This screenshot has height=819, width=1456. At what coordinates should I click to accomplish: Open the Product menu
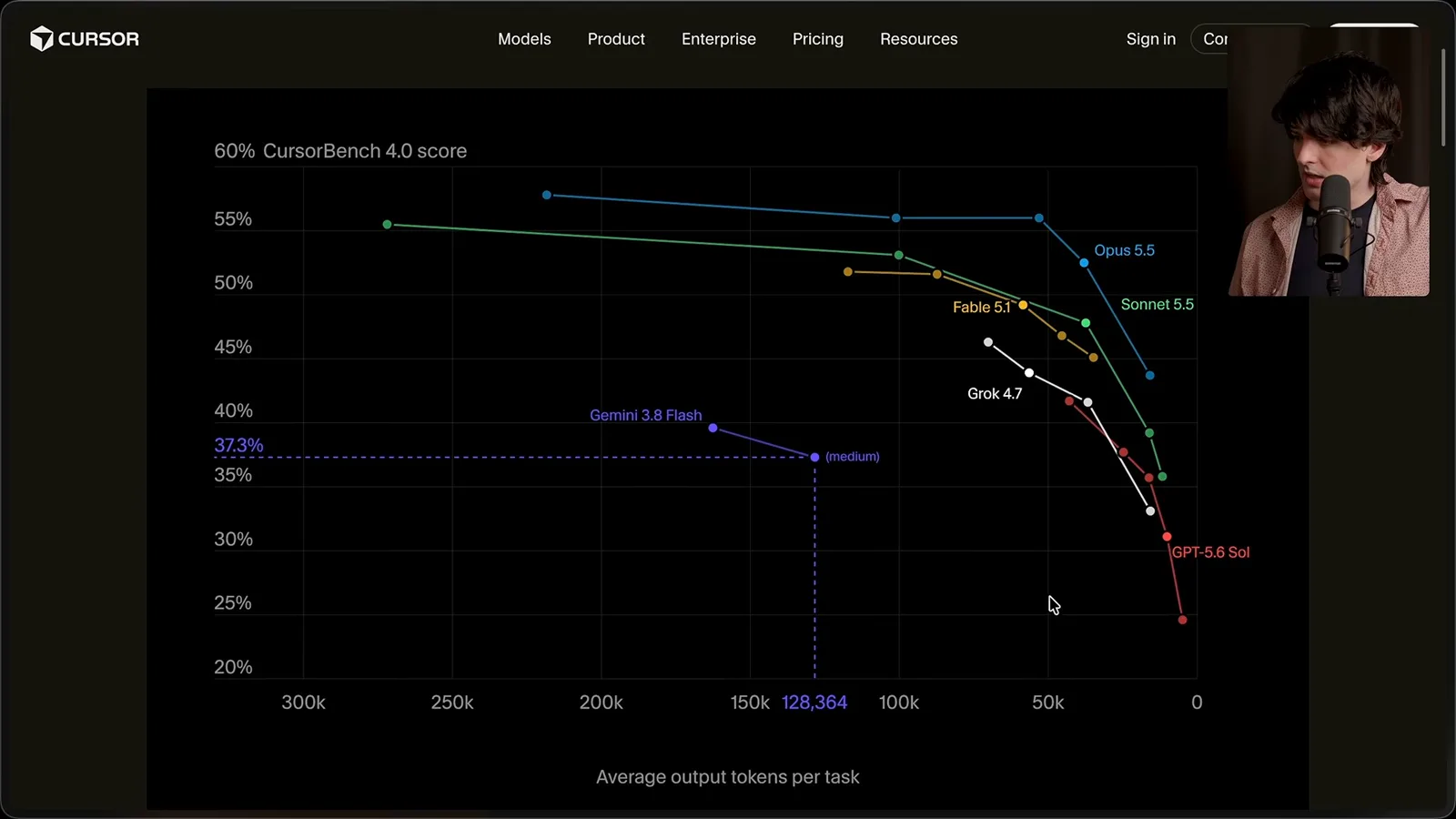coord(616,39)
